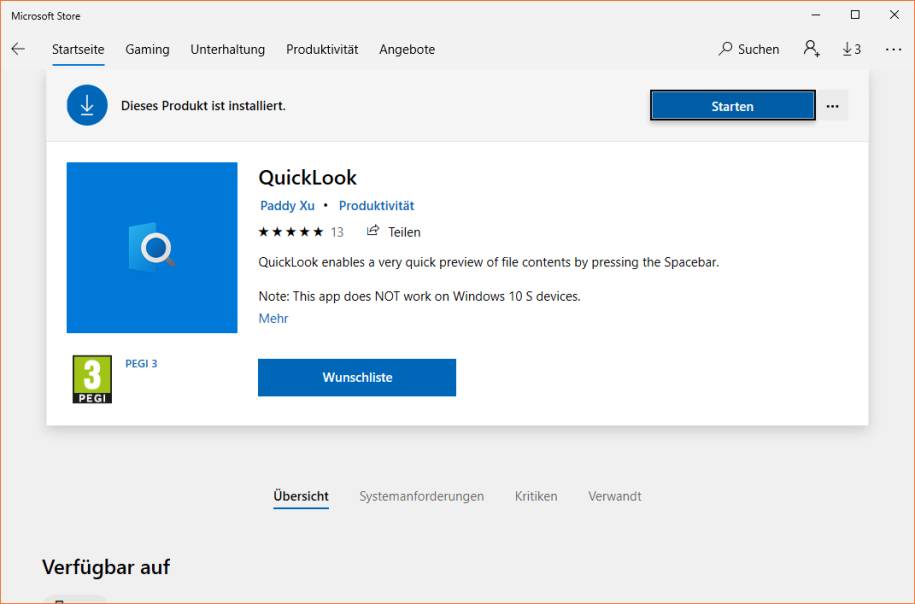Select the Unterhaltung menu item
The height and width of the screenshot is (604, 915).
coord(227,49)
